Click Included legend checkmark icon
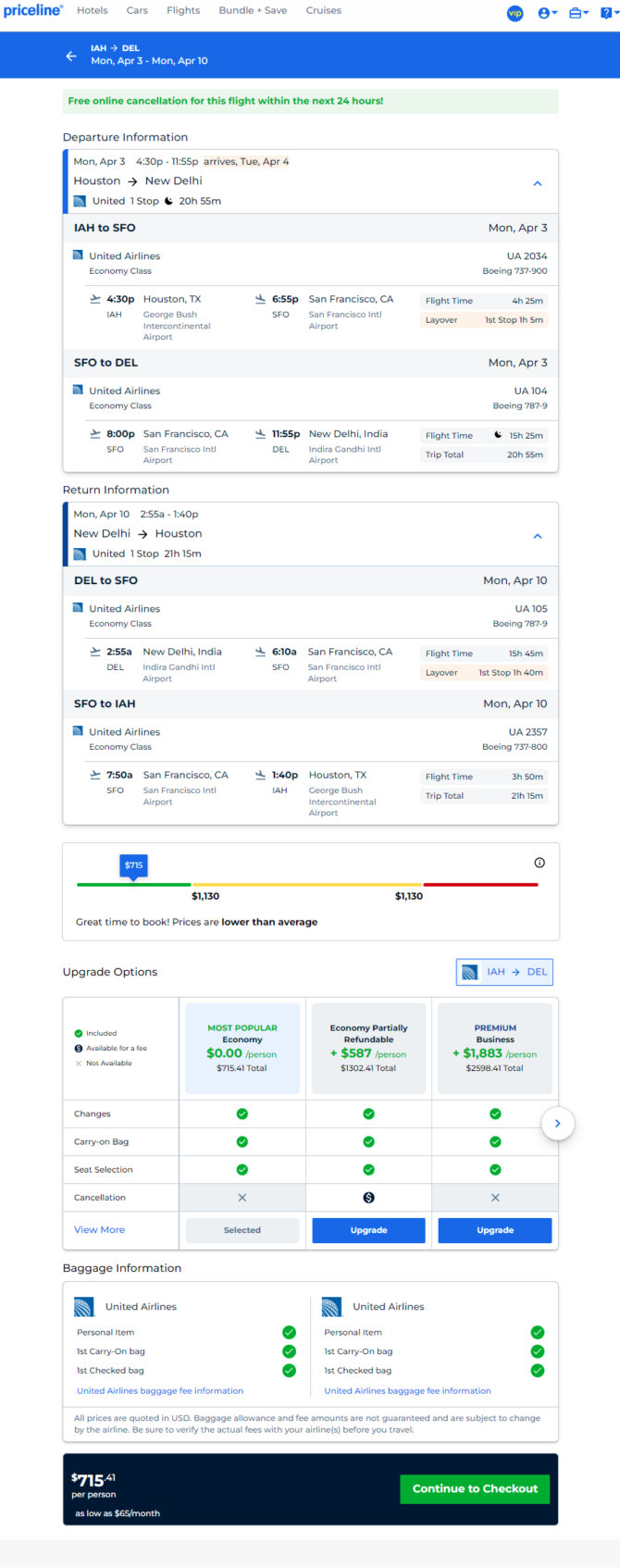 click(79, 1033)
